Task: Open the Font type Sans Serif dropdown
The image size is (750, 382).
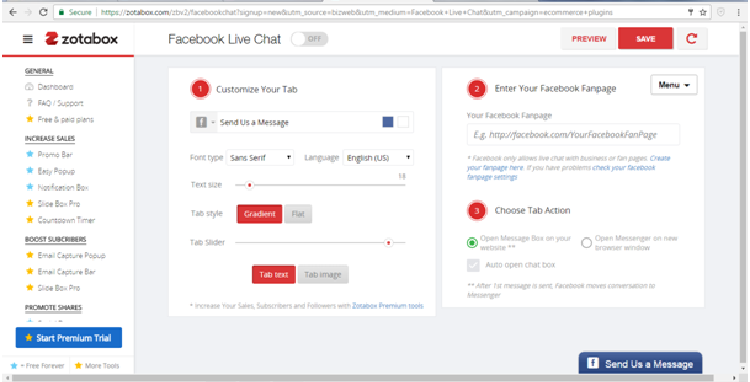Action: [x=260, y=157]
